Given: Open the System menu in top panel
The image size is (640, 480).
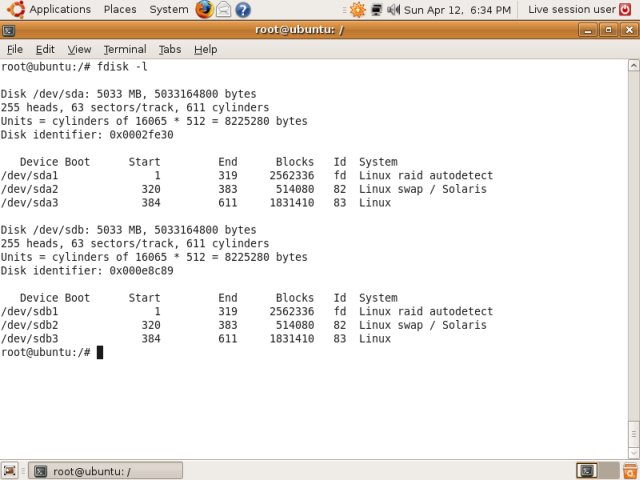Looking at the screenshot, I should click(169, 9).
